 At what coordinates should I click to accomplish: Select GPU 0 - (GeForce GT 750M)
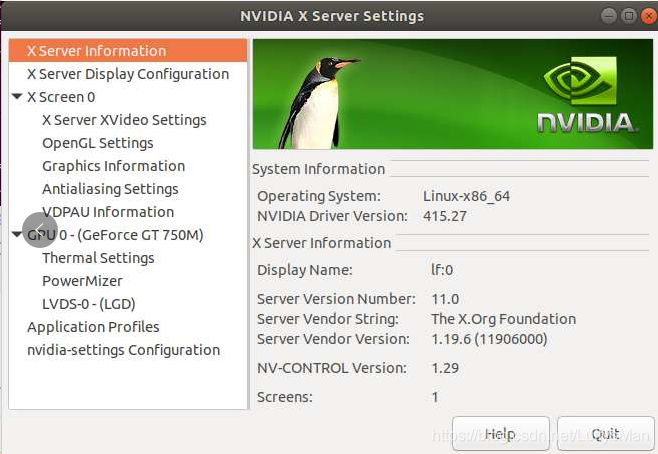coord(115,235)
